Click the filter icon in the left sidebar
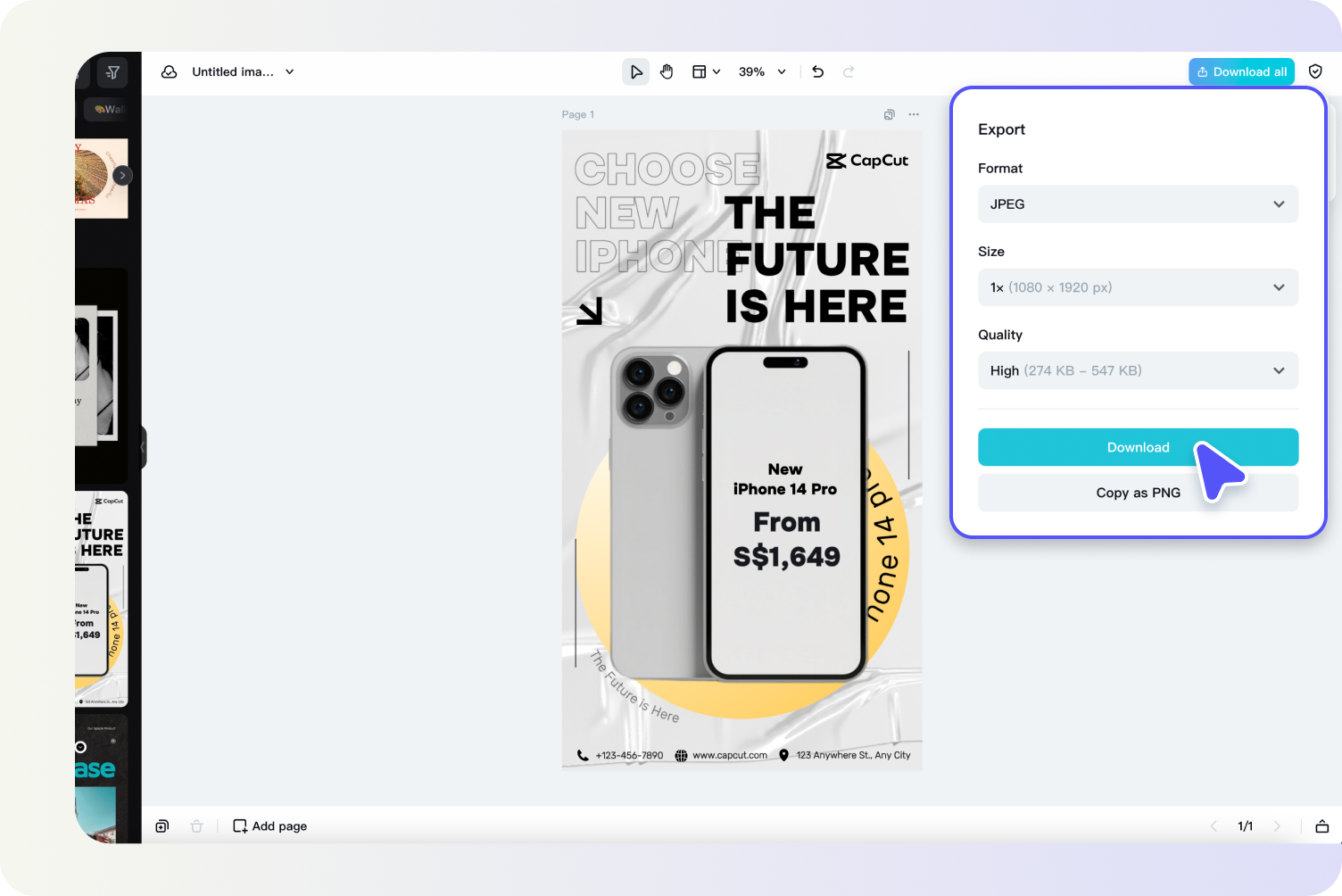 (112, 72)
